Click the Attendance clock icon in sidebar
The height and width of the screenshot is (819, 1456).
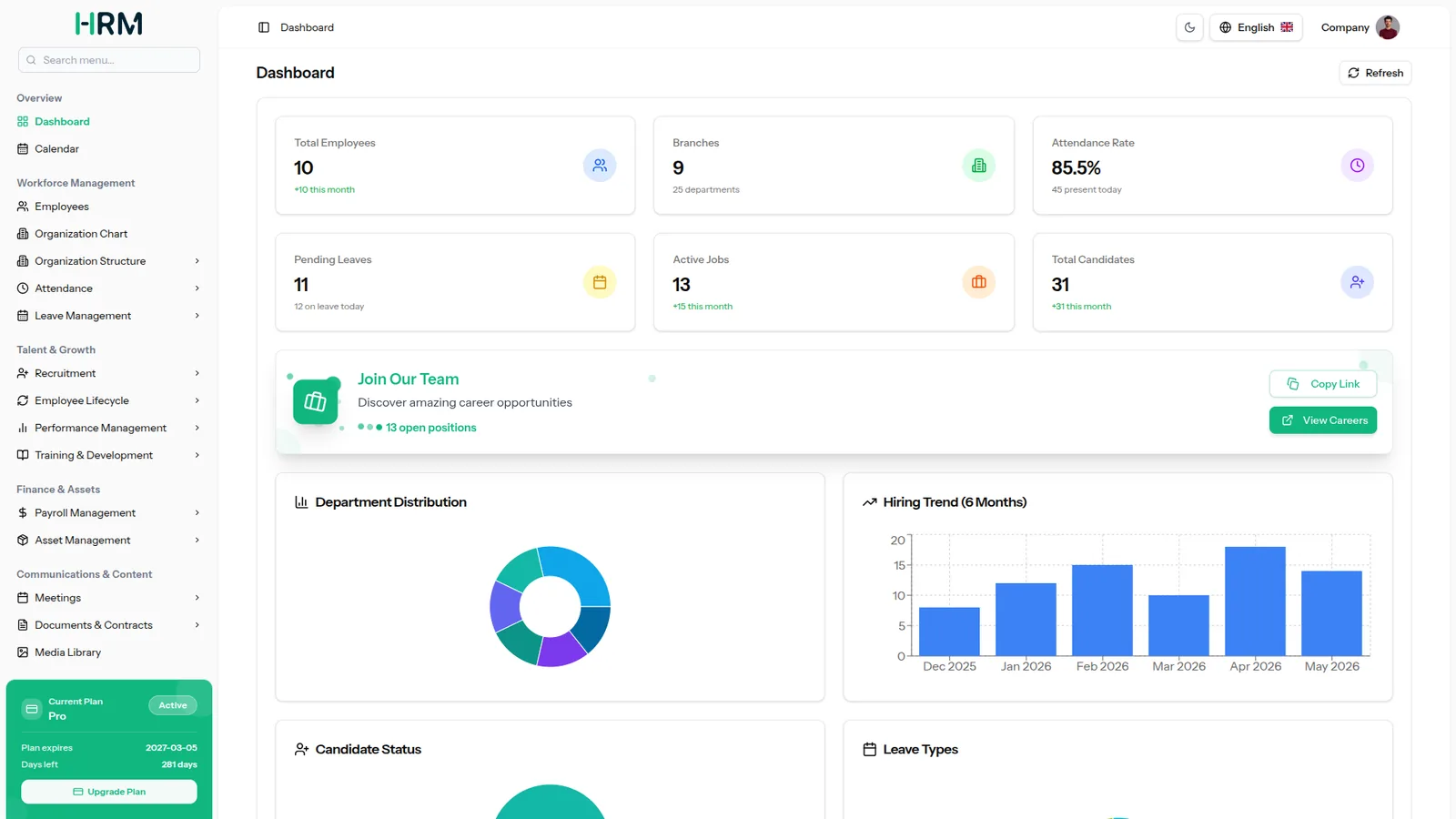[x=23, y=288]
